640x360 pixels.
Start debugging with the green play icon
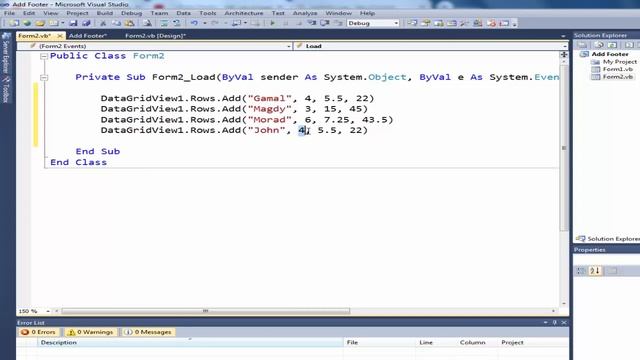[x=272, y=23]
